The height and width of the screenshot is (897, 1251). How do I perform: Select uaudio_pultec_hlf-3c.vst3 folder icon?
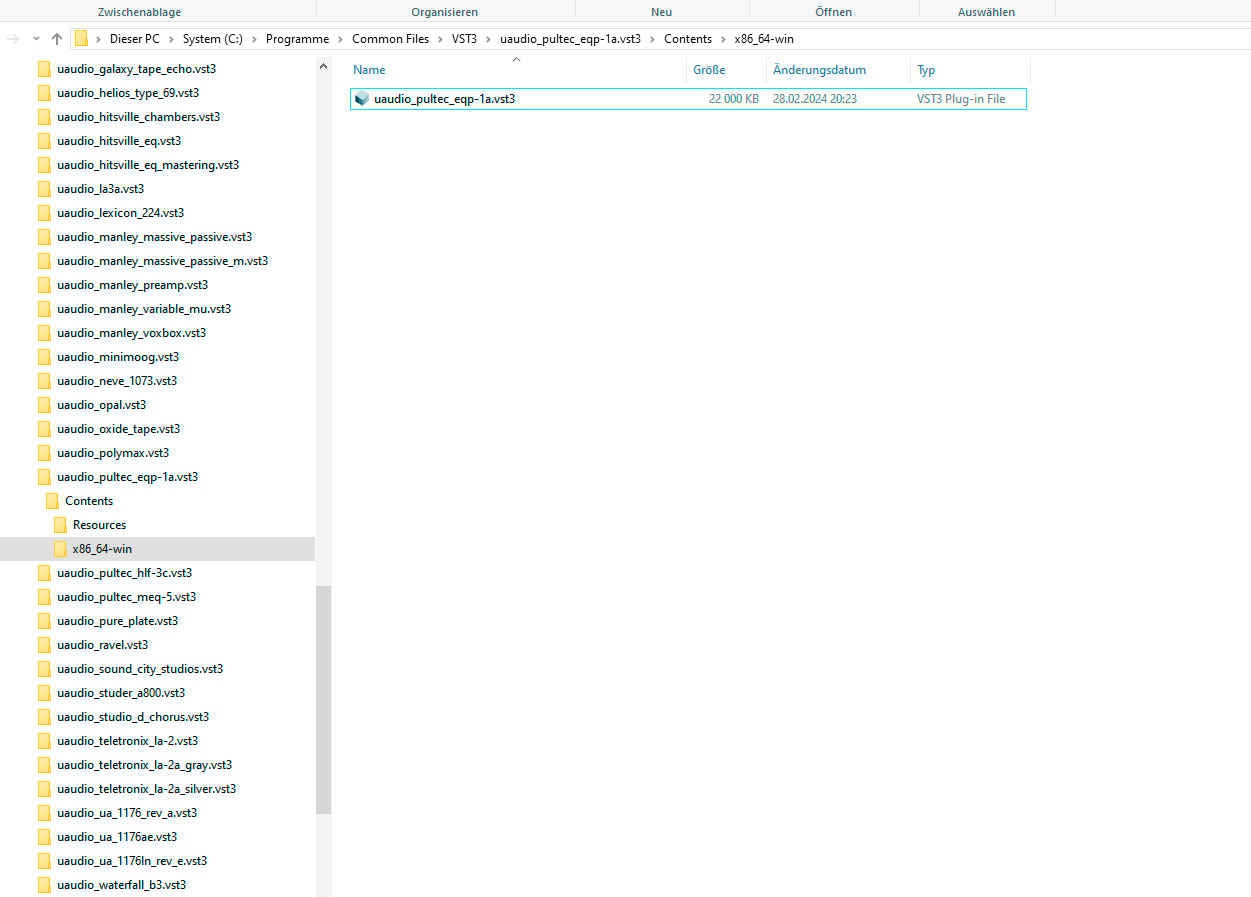(44, 573)
